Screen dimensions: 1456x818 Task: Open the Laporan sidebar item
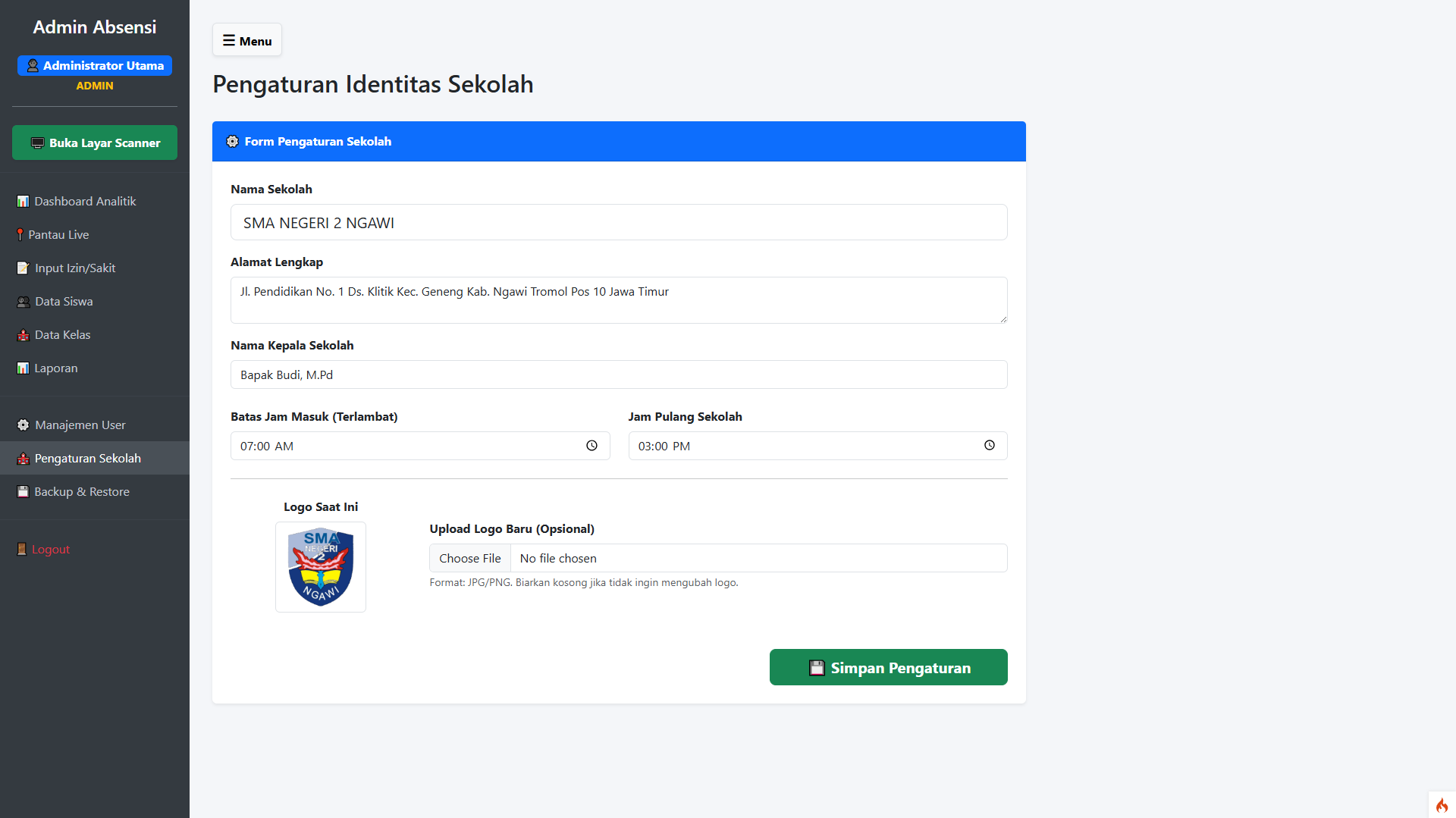pos(55,368)
